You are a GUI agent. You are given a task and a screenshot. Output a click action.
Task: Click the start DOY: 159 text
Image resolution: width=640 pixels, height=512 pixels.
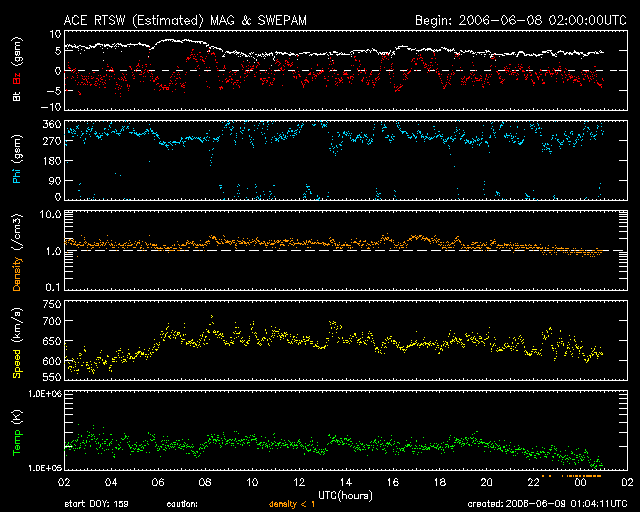95,504
